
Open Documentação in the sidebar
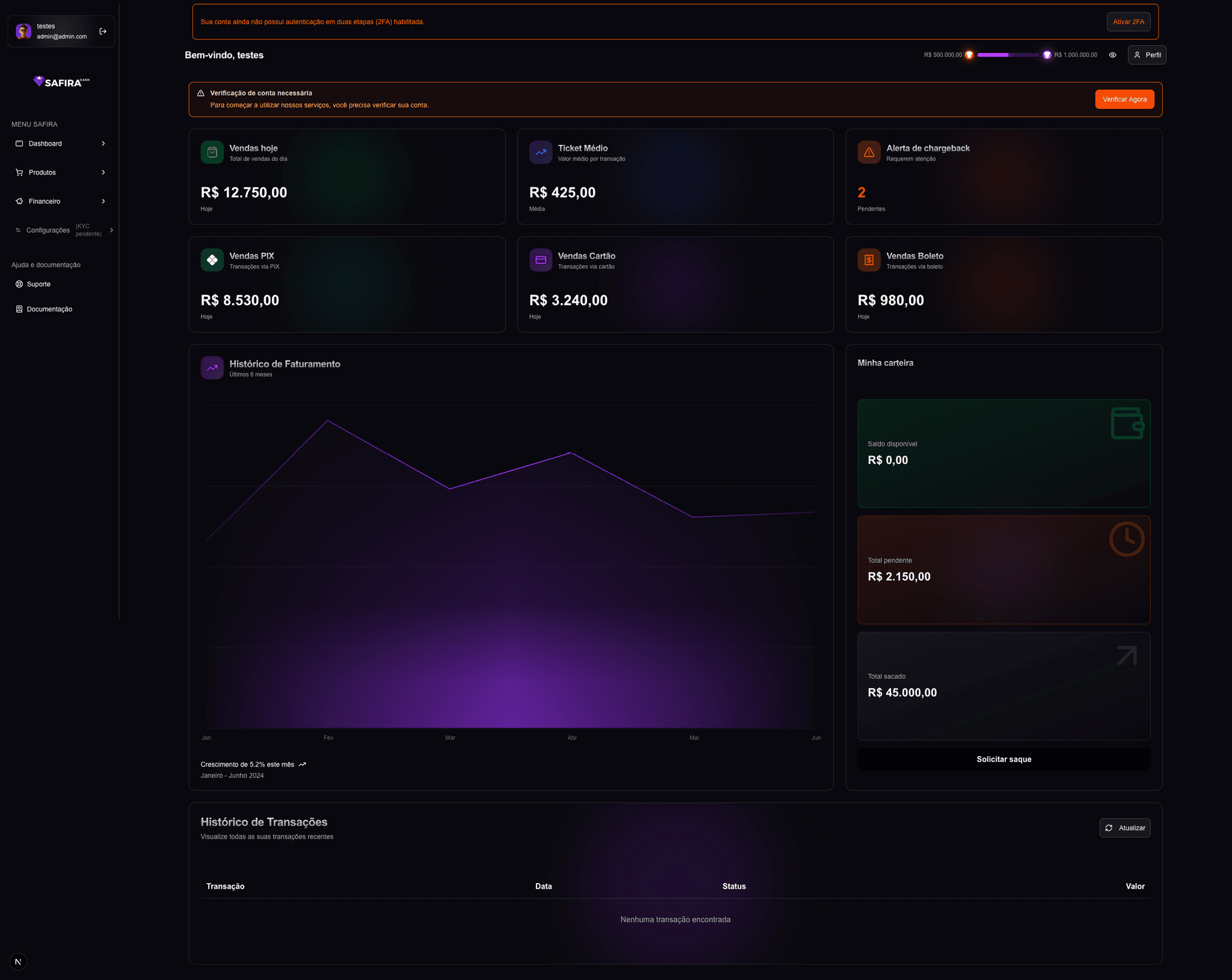point(49,309)
